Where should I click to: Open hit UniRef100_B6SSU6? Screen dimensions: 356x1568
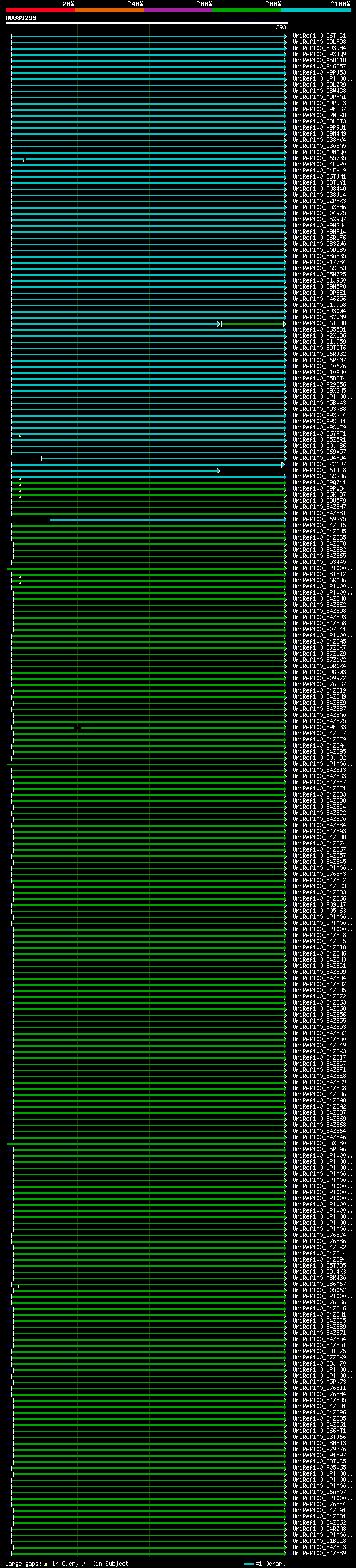(x=319, y=476)
